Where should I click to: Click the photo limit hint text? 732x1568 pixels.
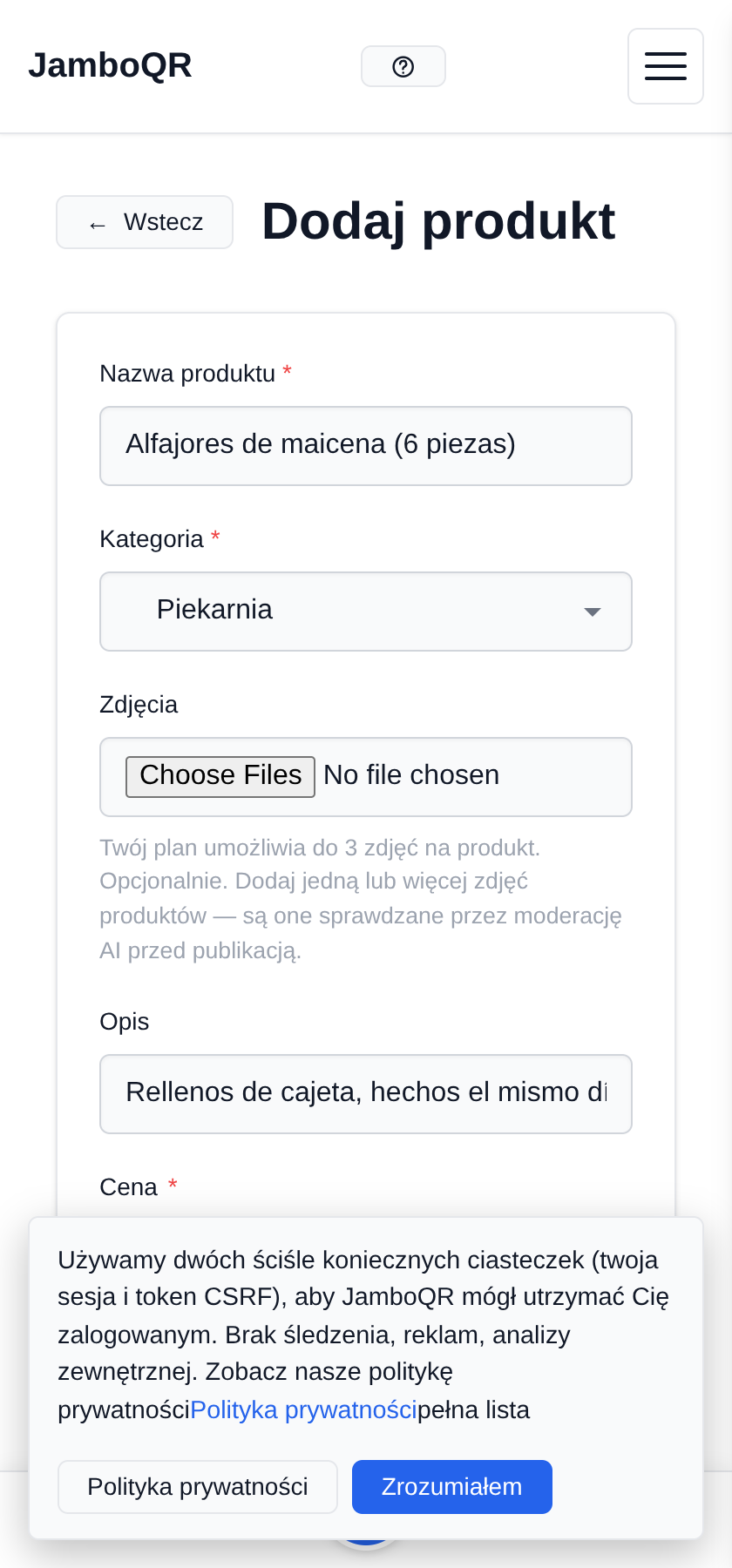coord(361,899)
